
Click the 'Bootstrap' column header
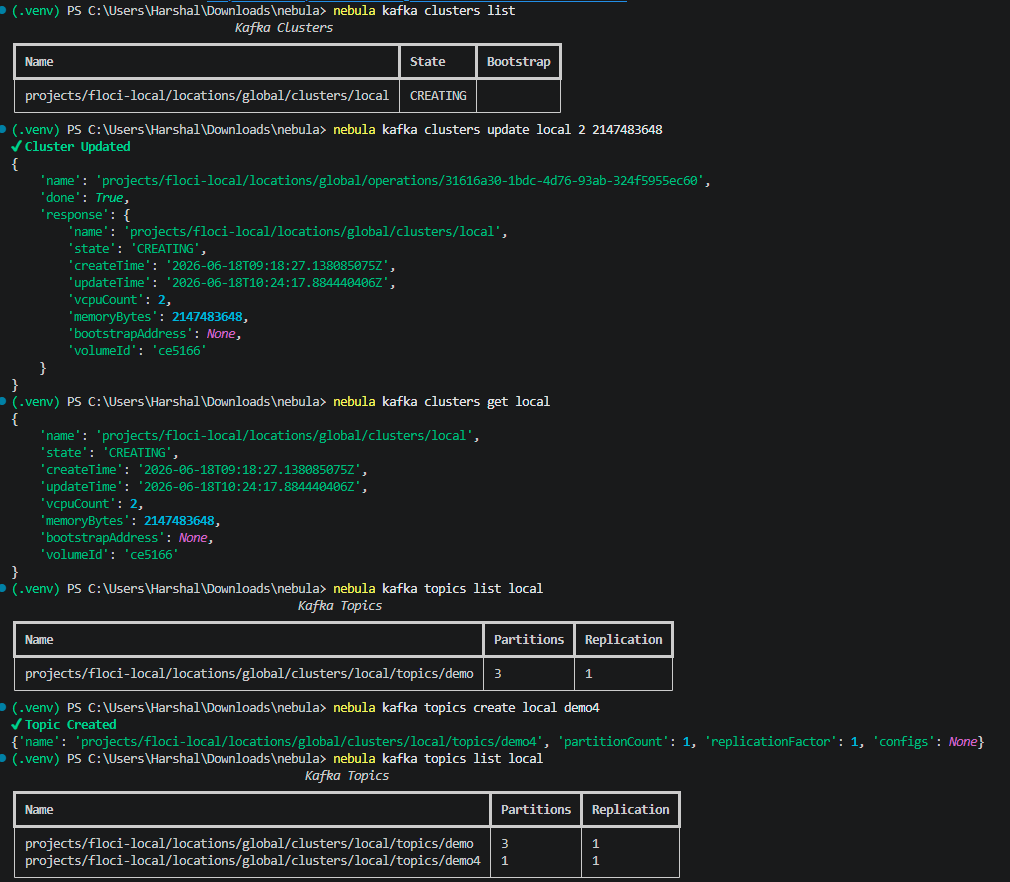[519, 62]
